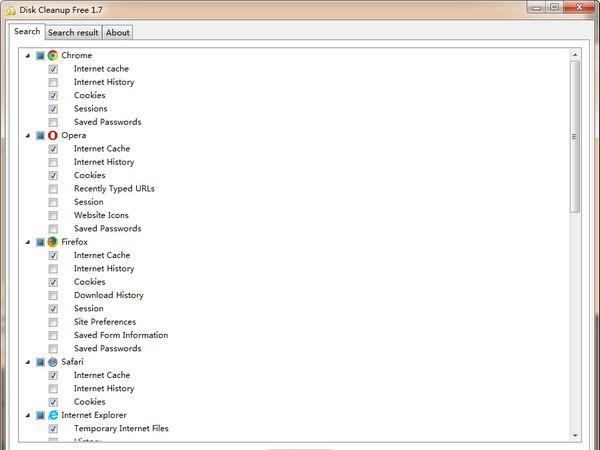Image resolution: width=600 pixels, height=450 pixels.
Task: Uncheck Firefox Session checkbox
Action: (x=53, y=309)
